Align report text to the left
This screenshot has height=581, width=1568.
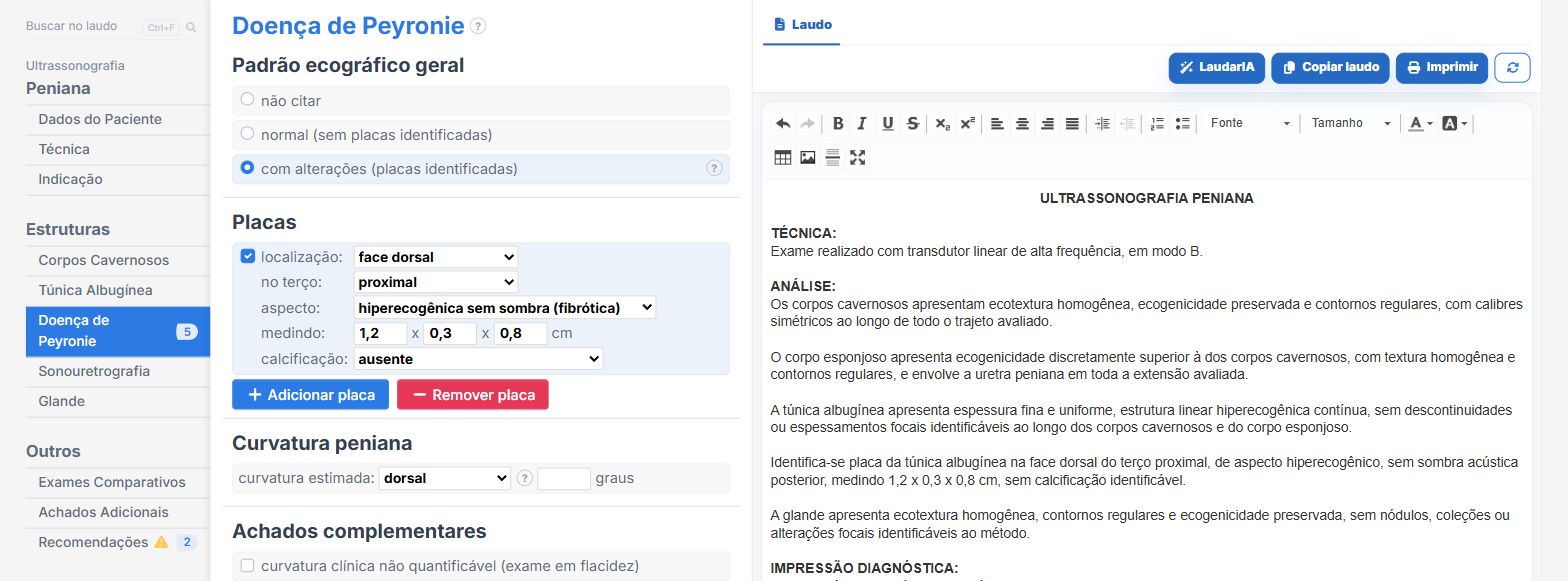997,124
